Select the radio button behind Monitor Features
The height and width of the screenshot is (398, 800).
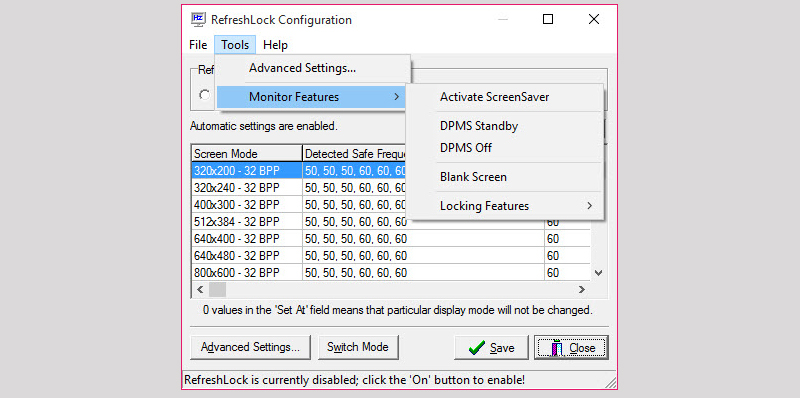(205, 95)
